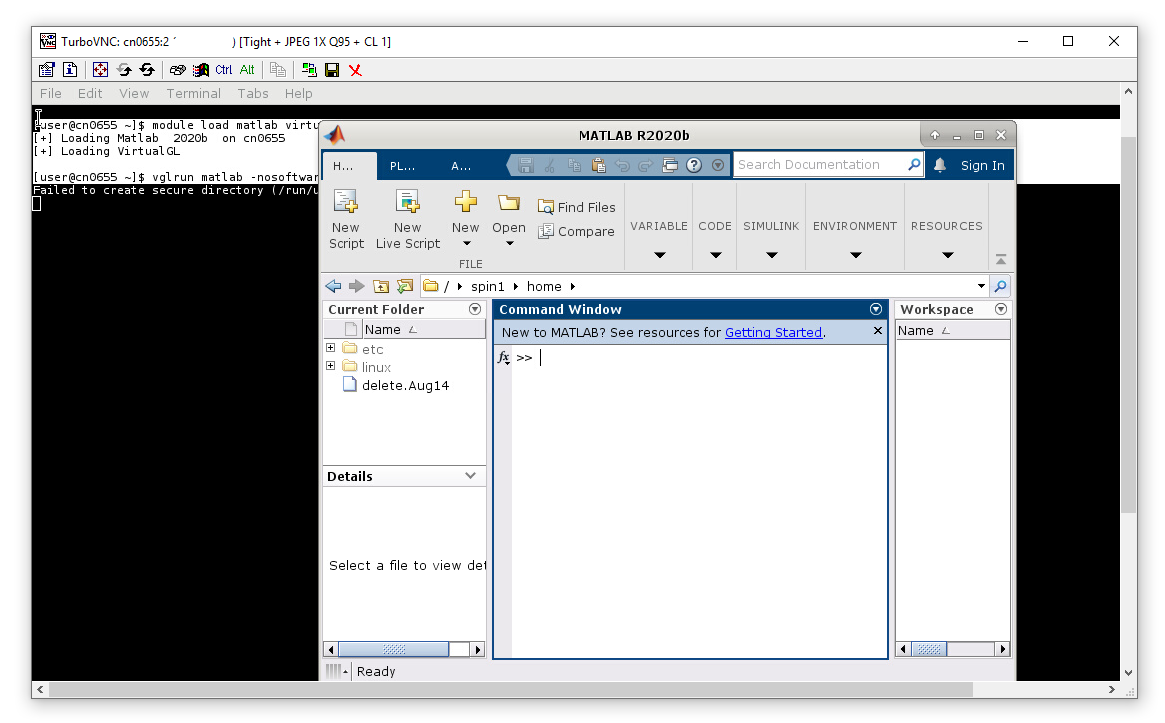Click the Sign In button
Image resolution: width=1165 pixels, height=723 pixels.
981,164
